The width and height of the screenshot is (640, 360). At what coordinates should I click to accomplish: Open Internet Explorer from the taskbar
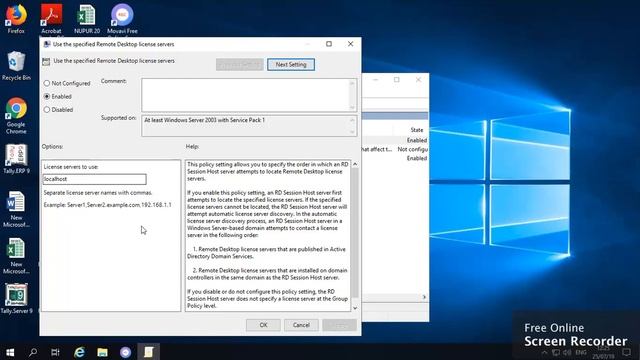(x=79, y=352)
